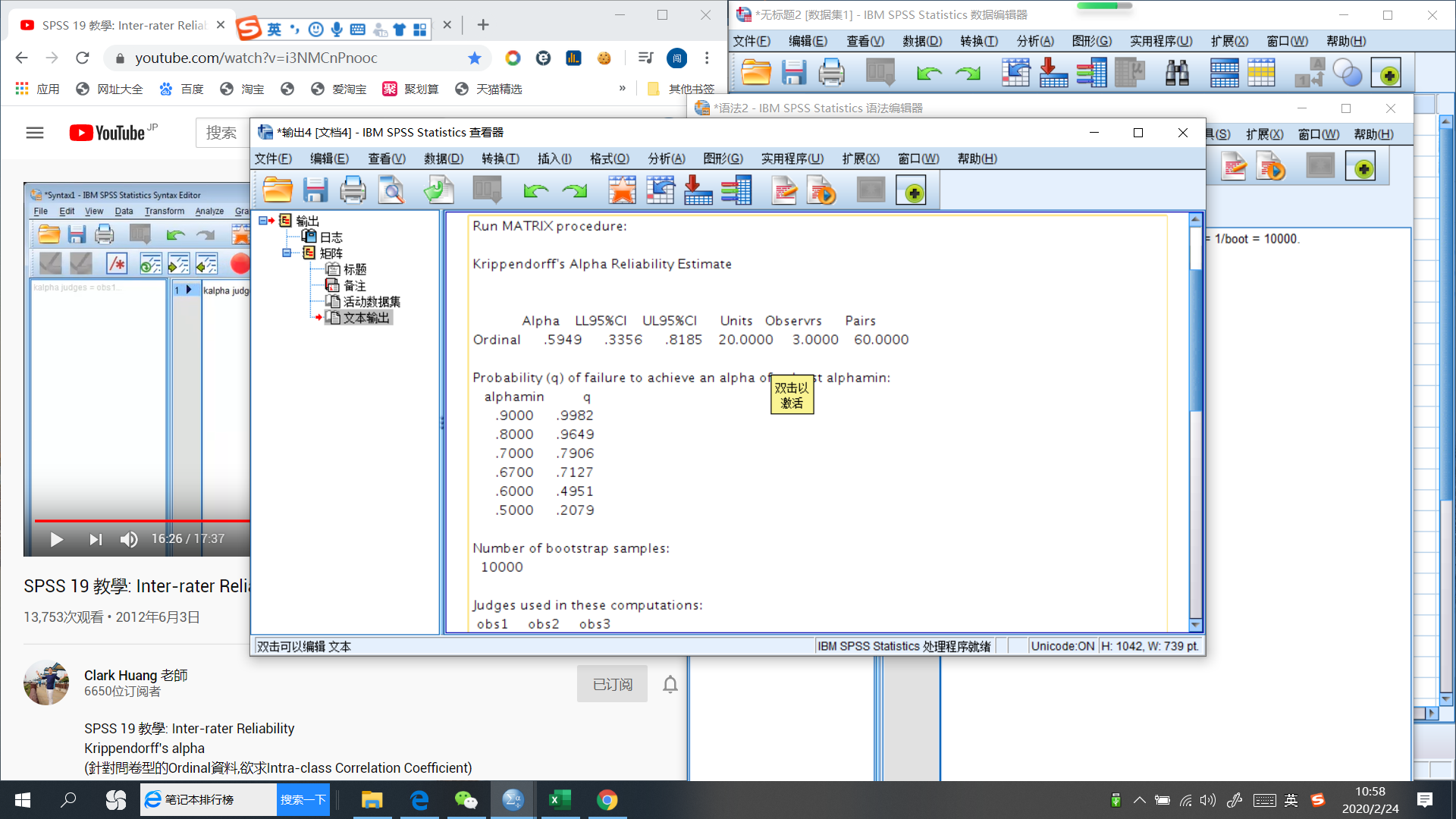Click the red YouTube progress bar
The width and height of the screenshot is (1456, 819).
coord(136,521)
